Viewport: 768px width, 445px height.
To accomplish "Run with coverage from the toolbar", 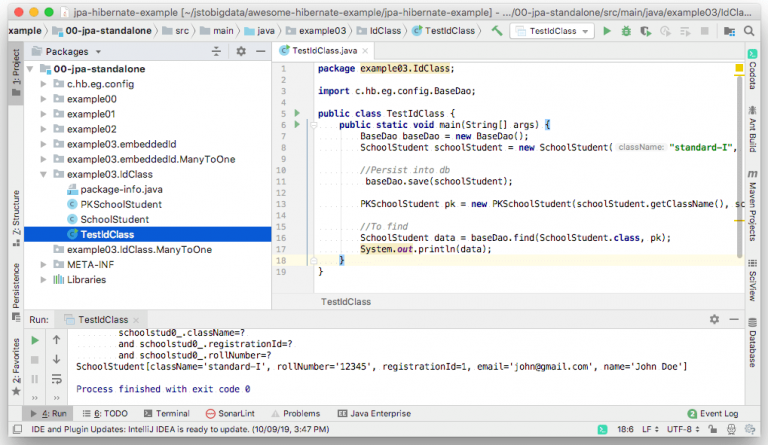I will coord(645,31).
